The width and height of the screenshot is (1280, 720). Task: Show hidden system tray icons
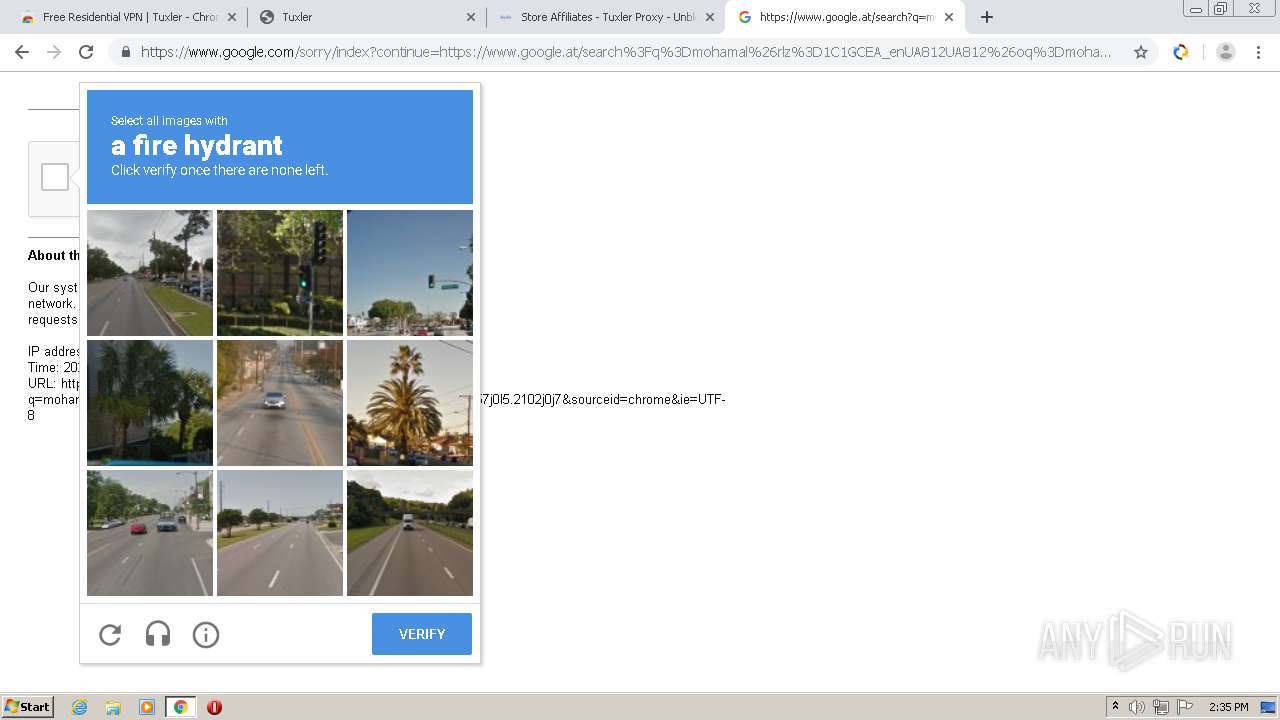click(1116, 707)
